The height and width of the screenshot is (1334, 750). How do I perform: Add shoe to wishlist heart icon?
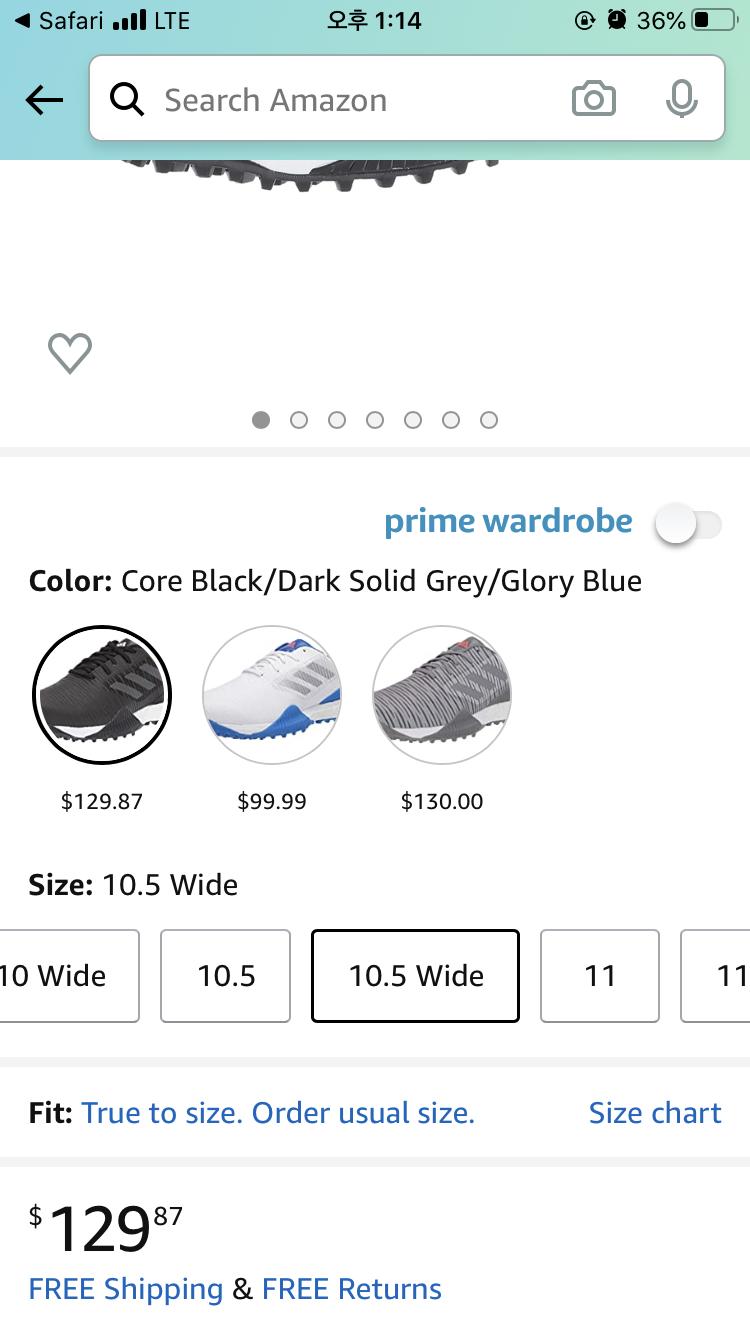click(70, 353)
